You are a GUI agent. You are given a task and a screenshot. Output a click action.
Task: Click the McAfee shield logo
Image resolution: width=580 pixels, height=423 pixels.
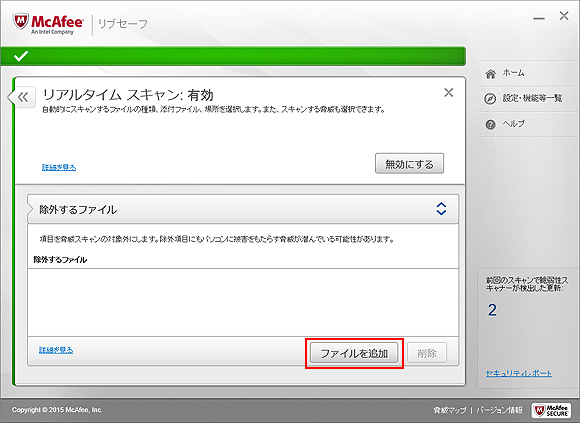21,22
